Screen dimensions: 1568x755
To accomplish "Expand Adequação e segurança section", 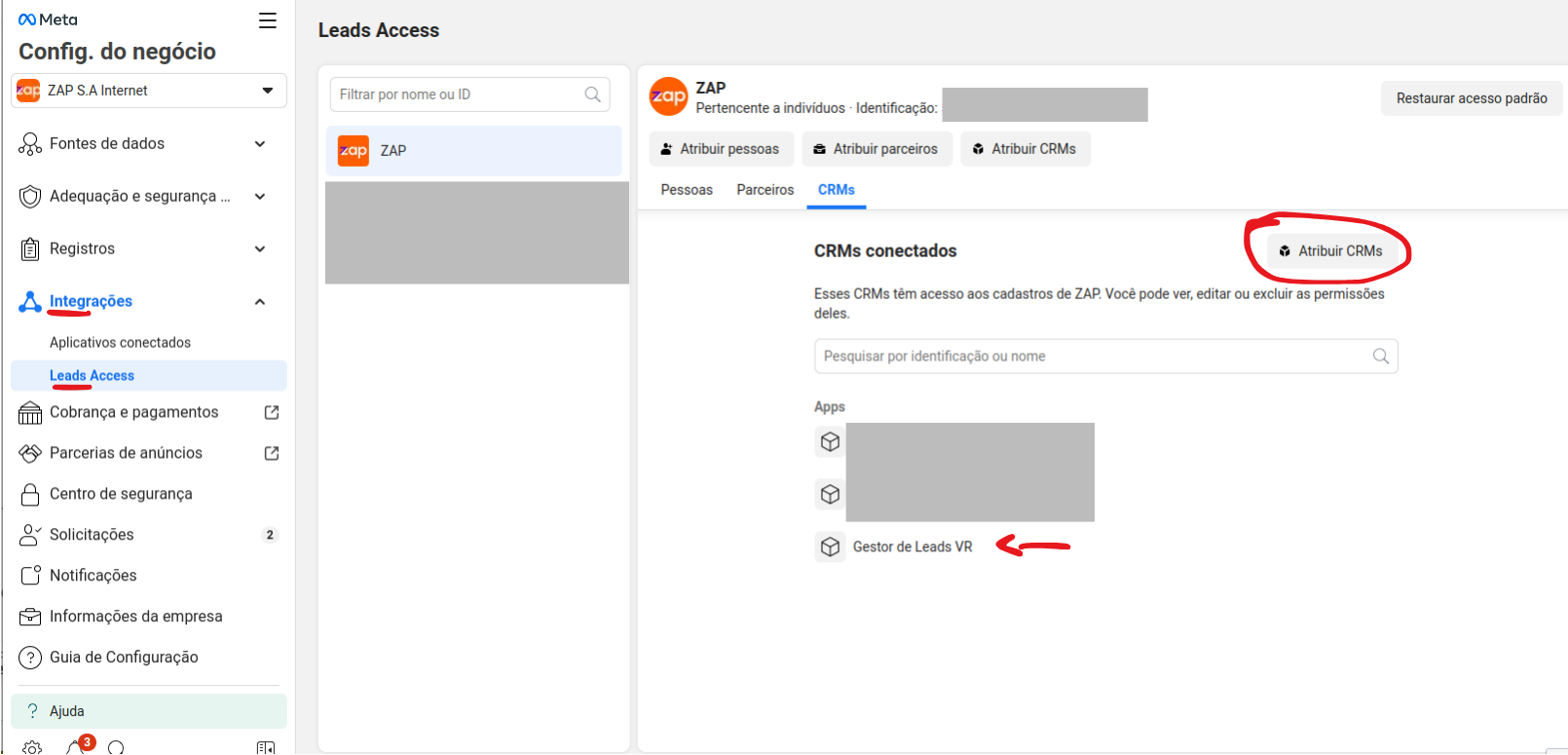I will pos(260,197).
